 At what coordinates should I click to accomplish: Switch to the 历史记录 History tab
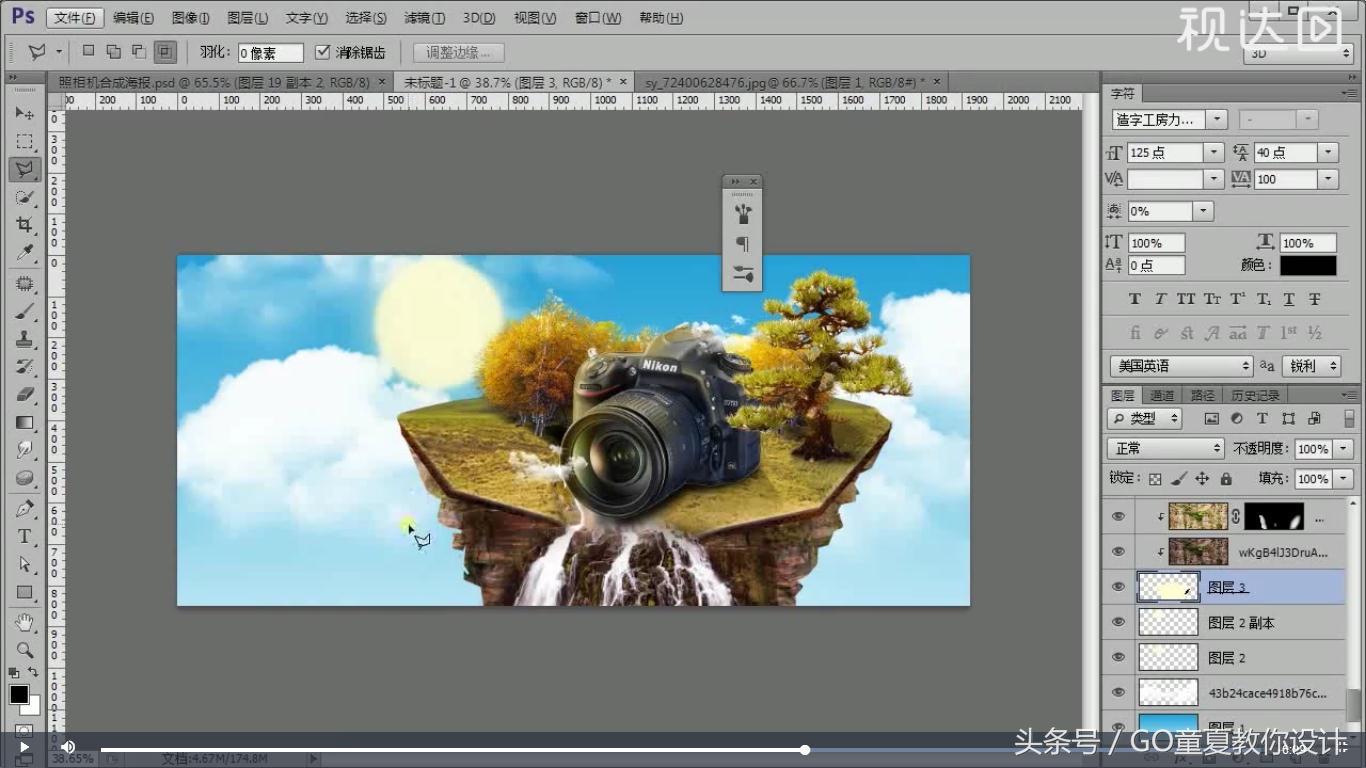tap(1257, 394)
